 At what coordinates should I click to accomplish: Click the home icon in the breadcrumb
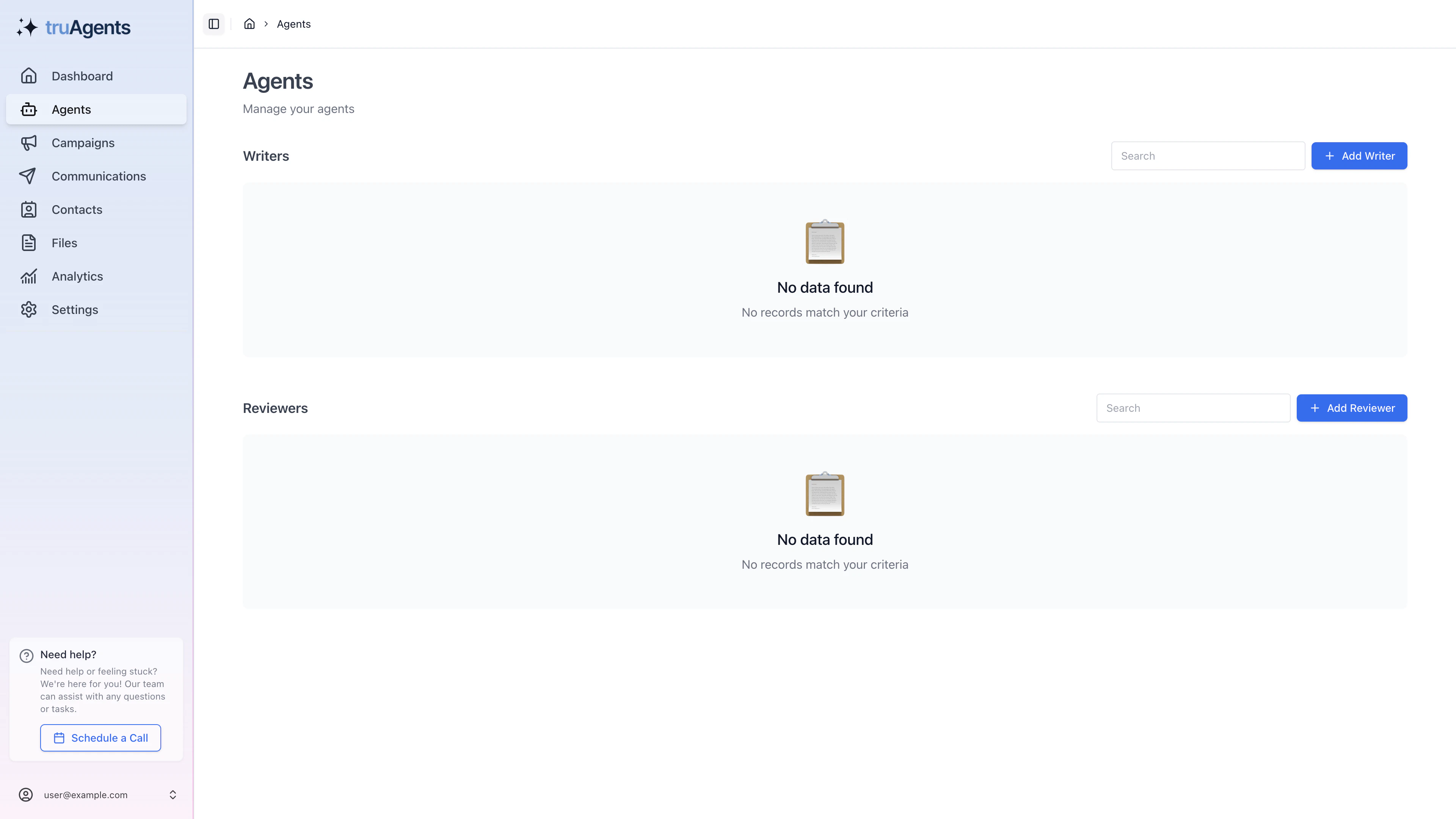[249, 24]
